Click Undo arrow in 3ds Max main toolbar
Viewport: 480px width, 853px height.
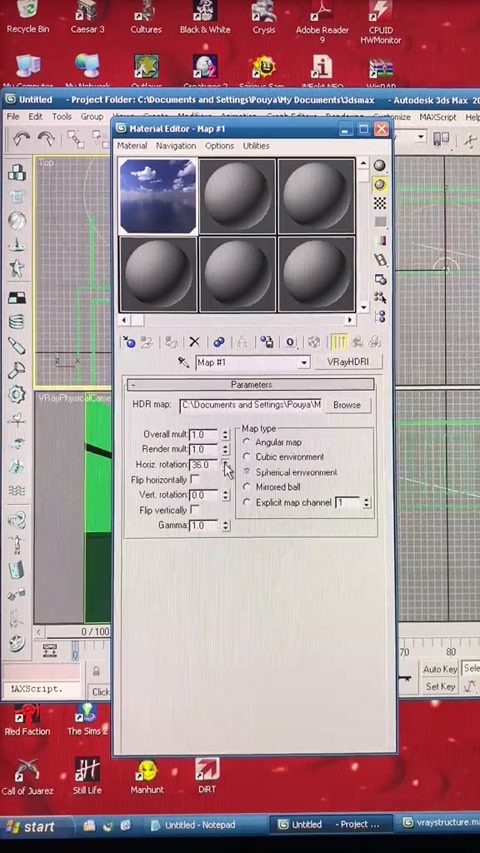[21, 140]
